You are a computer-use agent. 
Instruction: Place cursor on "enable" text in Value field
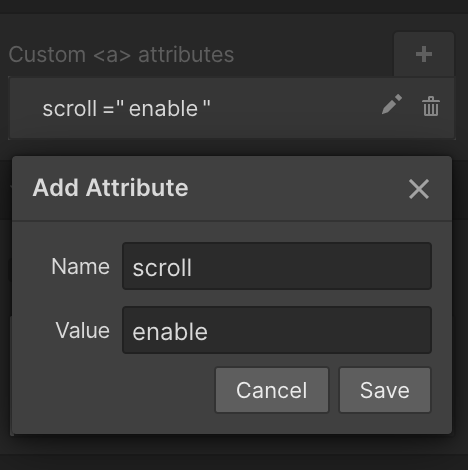(170, 332)
